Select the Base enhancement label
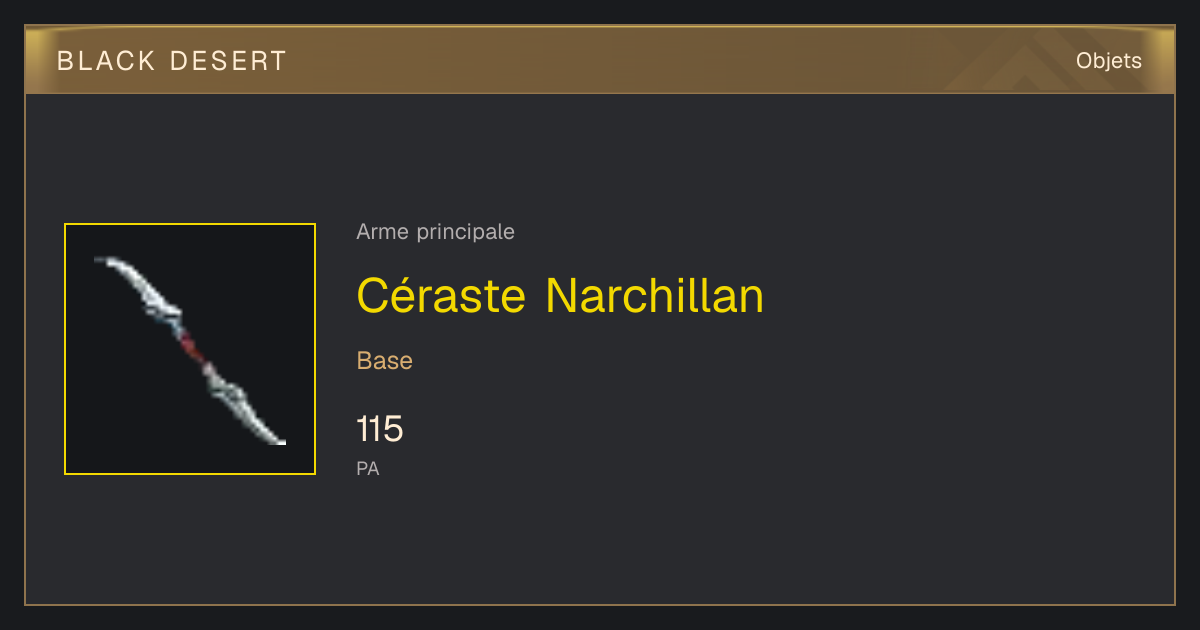This screenshot has width=1200, height=630. [385, 361]
